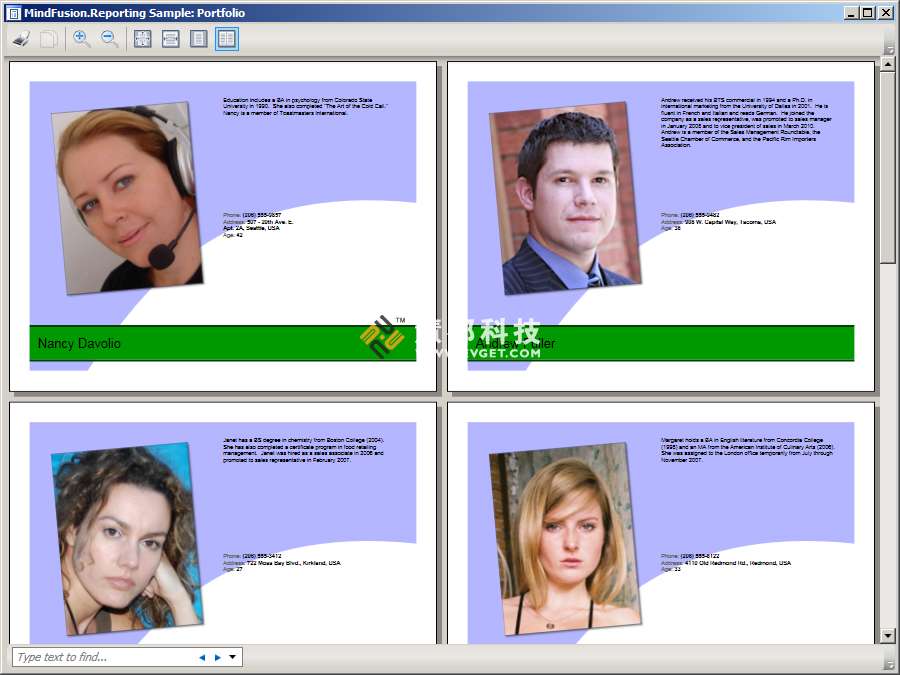Zoom in with the plus magnifier

click(x=82, y=39)
